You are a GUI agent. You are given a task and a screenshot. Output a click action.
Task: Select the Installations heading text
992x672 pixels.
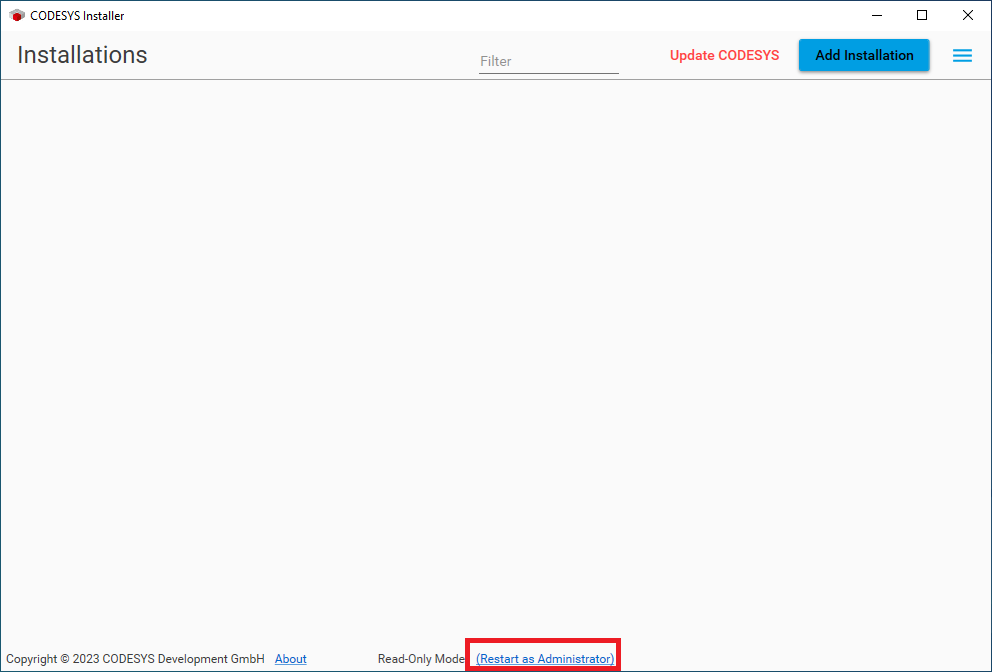82,56
